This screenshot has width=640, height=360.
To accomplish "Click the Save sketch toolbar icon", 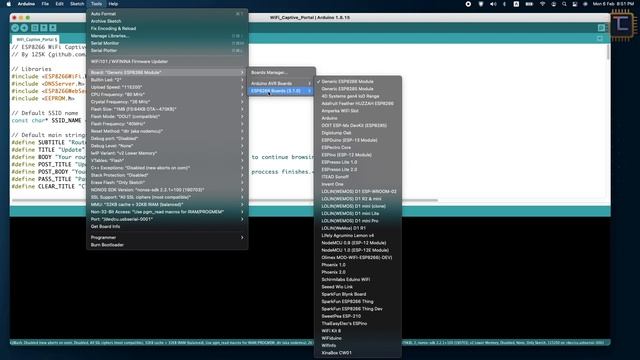I will pos(53,28).
